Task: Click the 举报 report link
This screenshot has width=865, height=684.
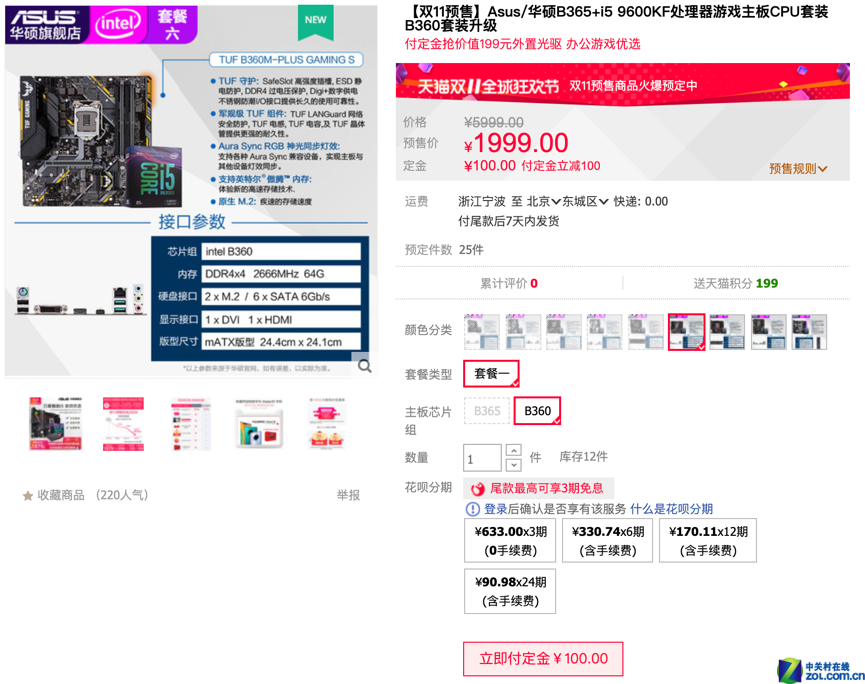Action: (348, 495)
